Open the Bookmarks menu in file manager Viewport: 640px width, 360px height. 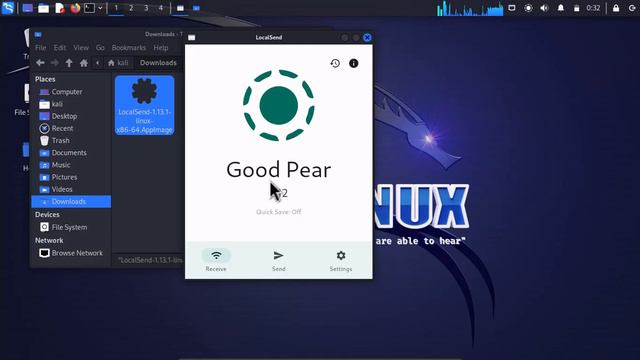(129, 48)
